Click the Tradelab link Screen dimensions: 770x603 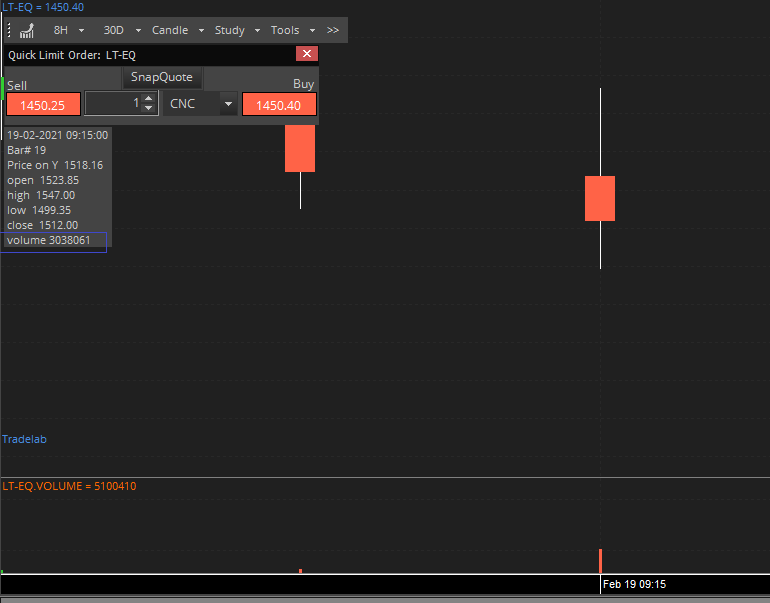[x=25, y=439]
